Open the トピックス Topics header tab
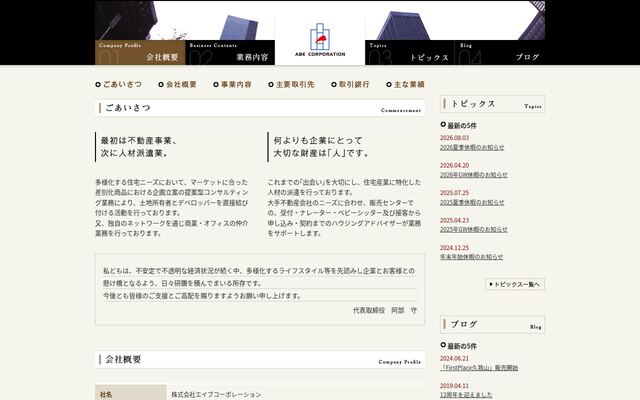The image size is (640, 400). (x=410, y=52)
